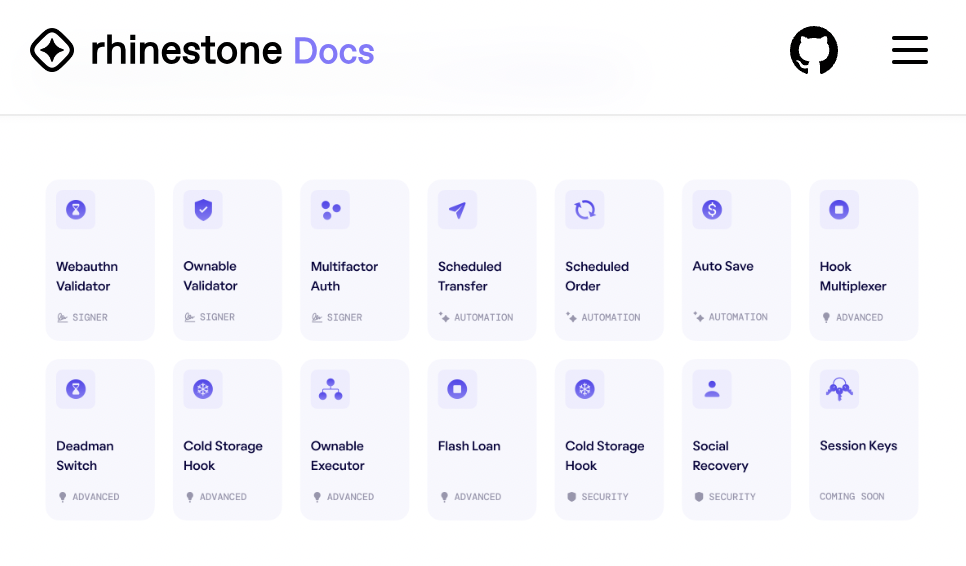Open the GitHub repository icon

pos(813,50)
